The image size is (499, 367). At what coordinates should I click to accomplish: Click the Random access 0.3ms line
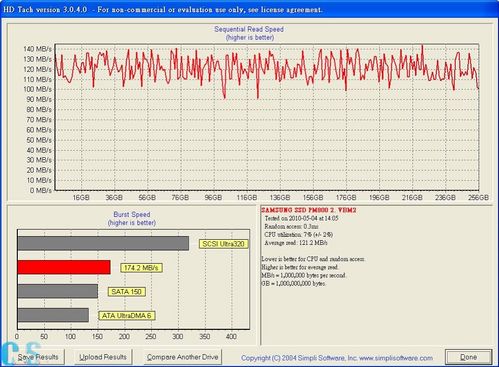click(291, 227)
